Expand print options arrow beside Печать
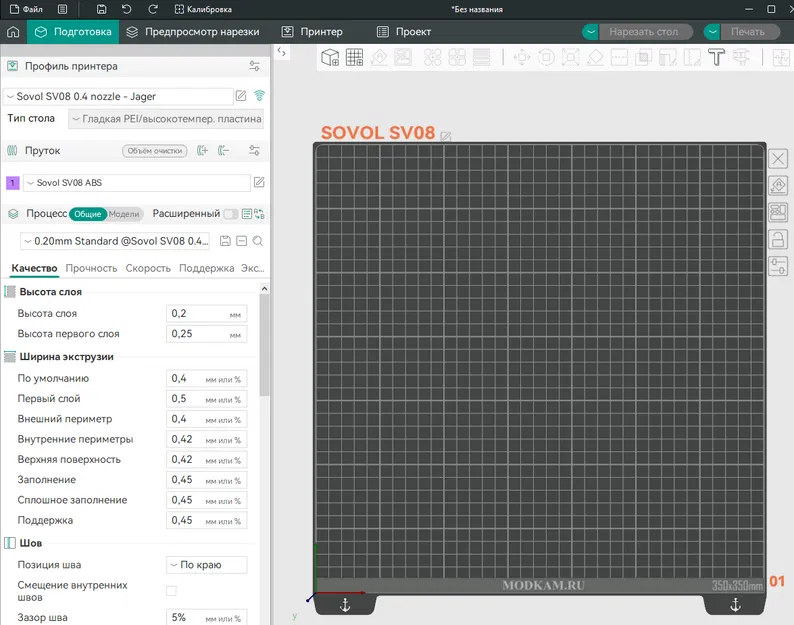 pos(712,32)
